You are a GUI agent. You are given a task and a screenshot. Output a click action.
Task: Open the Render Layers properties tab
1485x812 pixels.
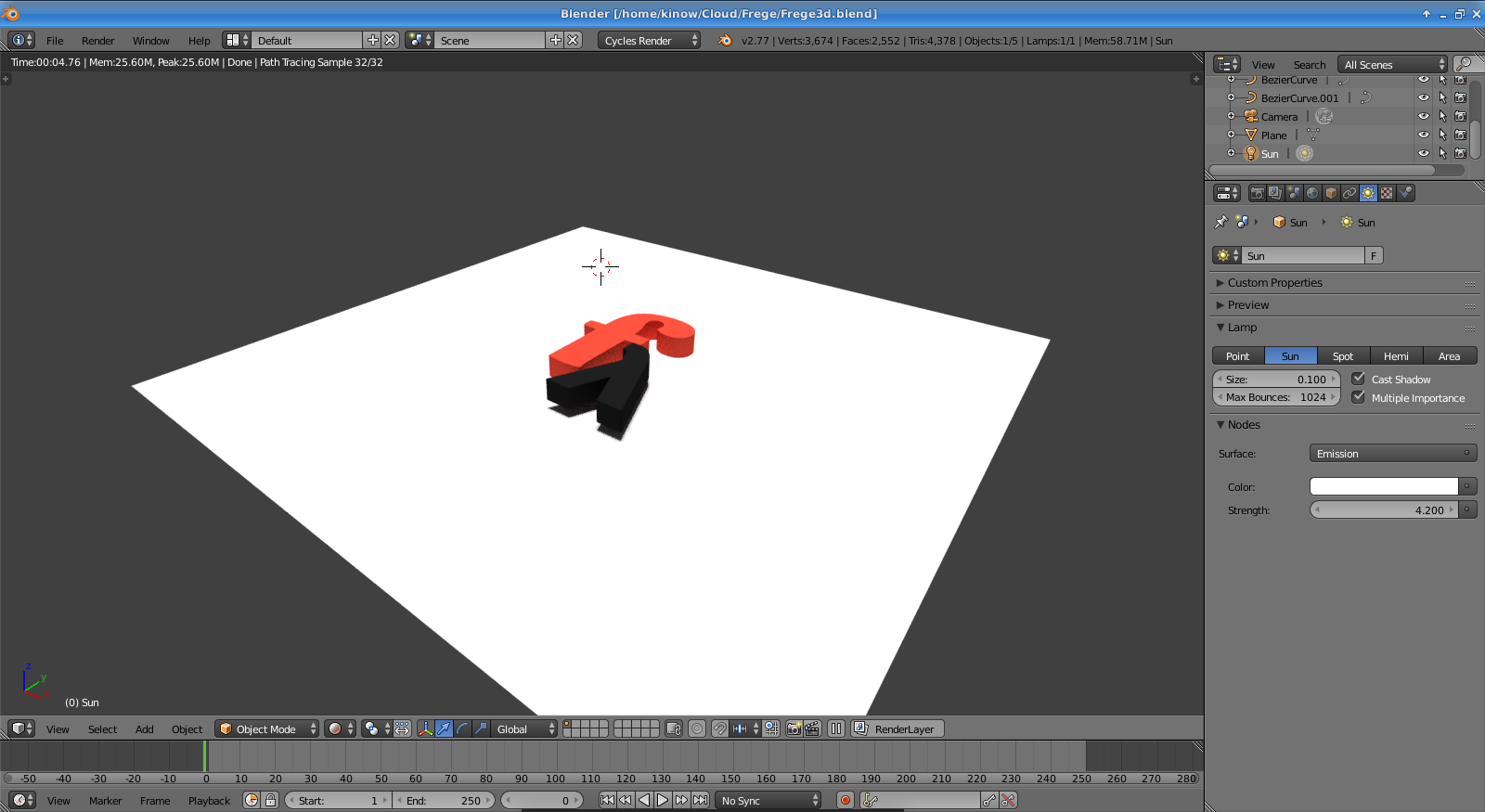click(1275, 193)
